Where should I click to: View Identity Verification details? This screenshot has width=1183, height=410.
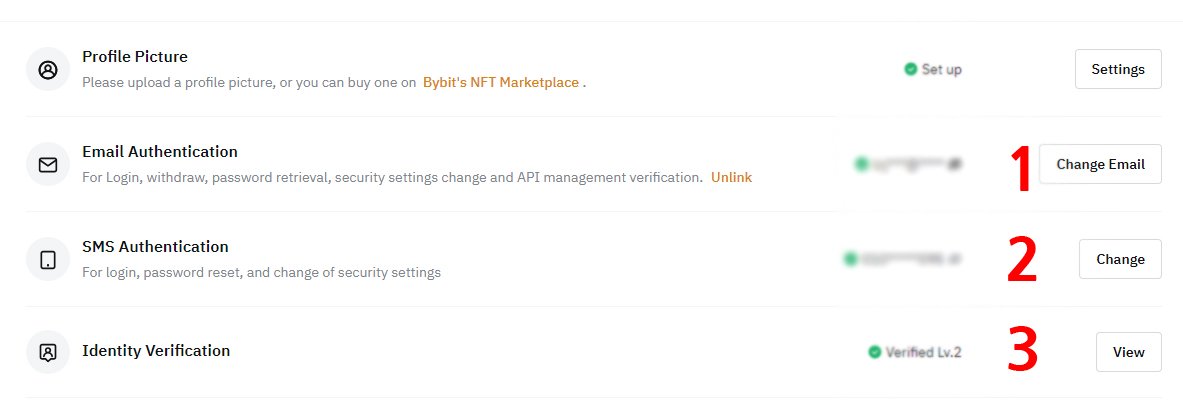pos(1129,352)
